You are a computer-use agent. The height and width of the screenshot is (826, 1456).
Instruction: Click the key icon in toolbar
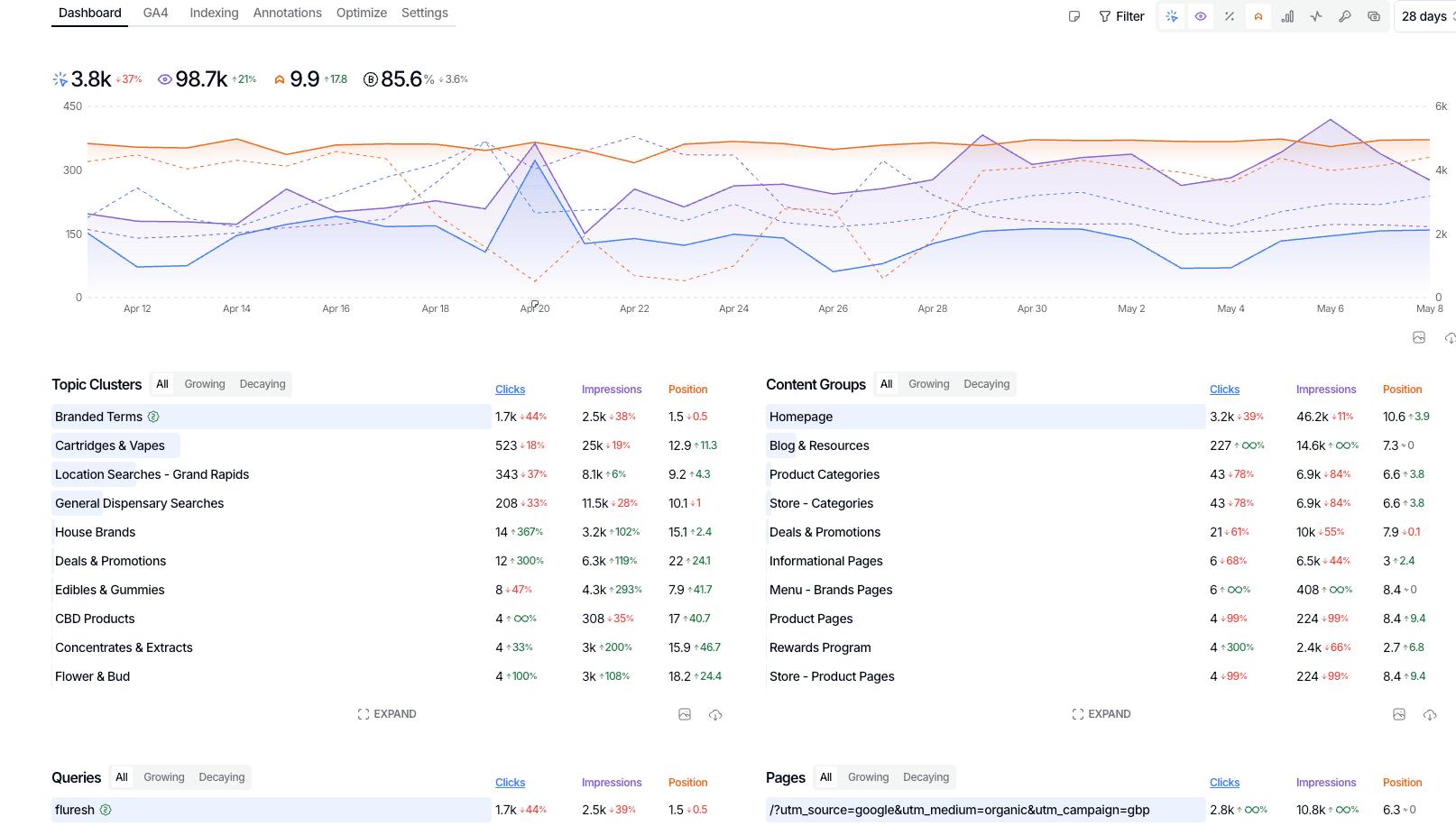1345,16
